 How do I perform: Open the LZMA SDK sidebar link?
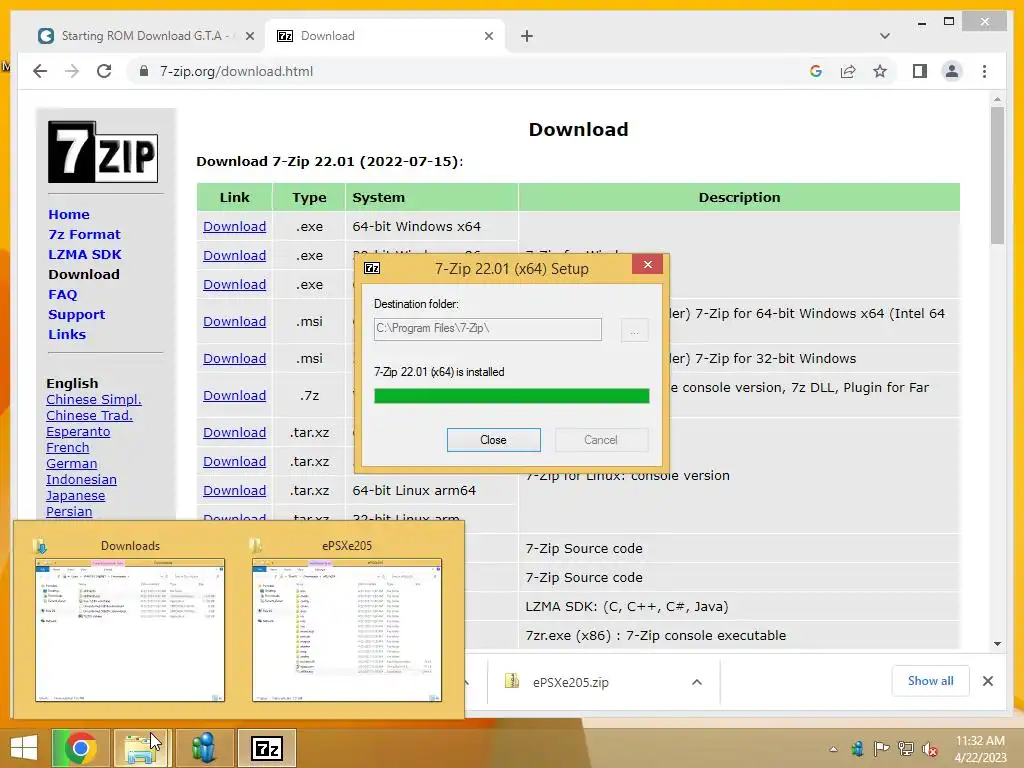85,255
